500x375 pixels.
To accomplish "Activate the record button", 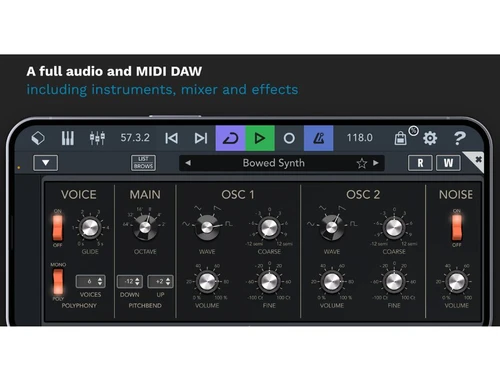I will pyautogui.click(x=289, y=138).
